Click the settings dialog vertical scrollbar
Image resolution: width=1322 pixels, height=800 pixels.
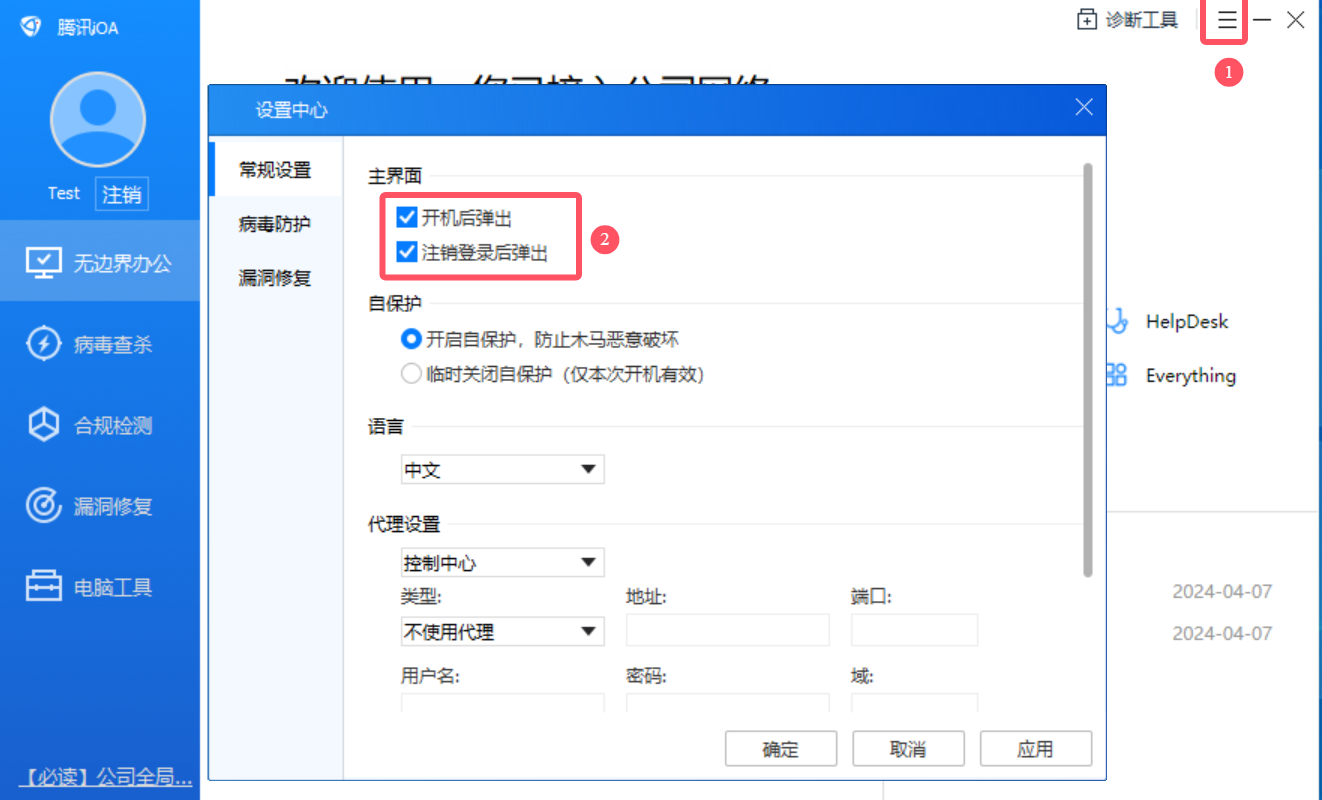1087,370
